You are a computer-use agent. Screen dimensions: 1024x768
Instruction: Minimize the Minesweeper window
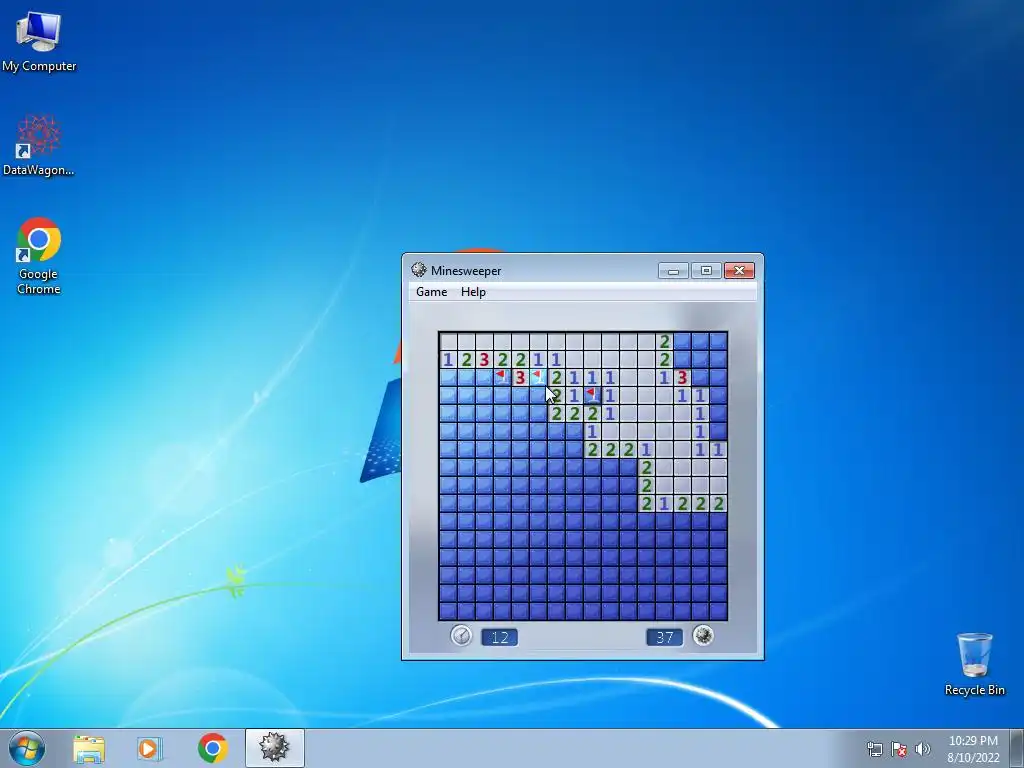[673, 270]
